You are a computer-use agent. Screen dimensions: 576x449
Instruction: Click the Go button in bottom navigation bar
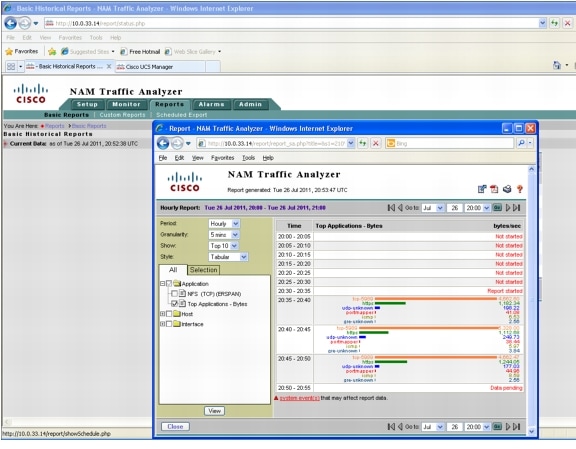click(x=497, y=427)
